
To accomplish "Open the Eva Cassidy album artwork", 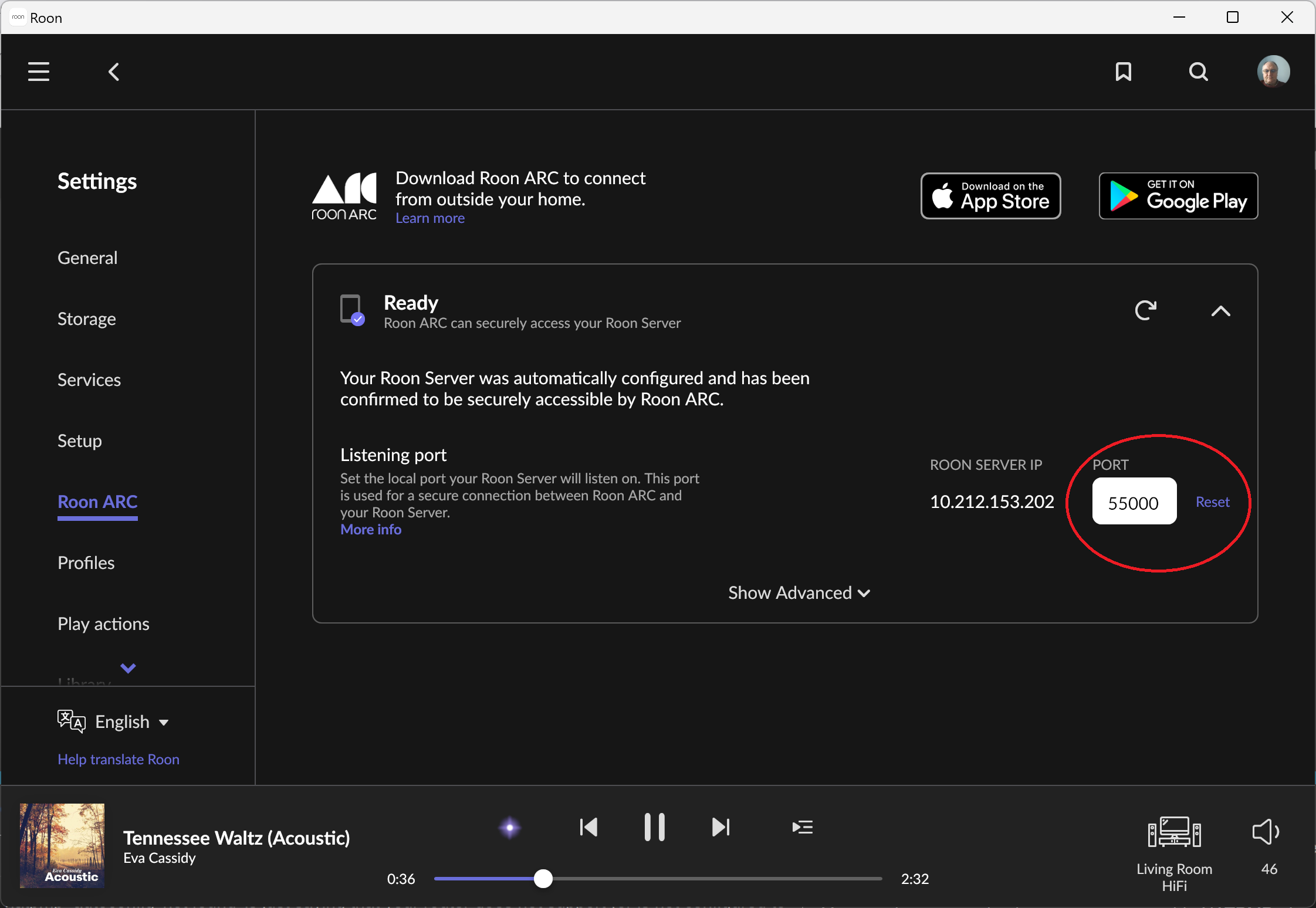I will point(62,846).
